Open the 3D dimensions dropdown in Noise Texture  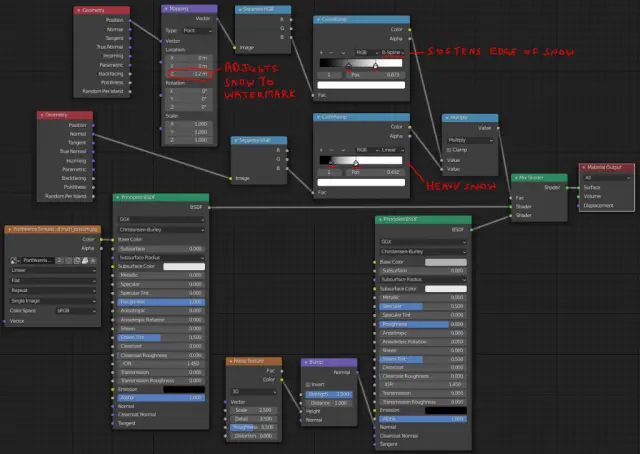pos(253,392)
